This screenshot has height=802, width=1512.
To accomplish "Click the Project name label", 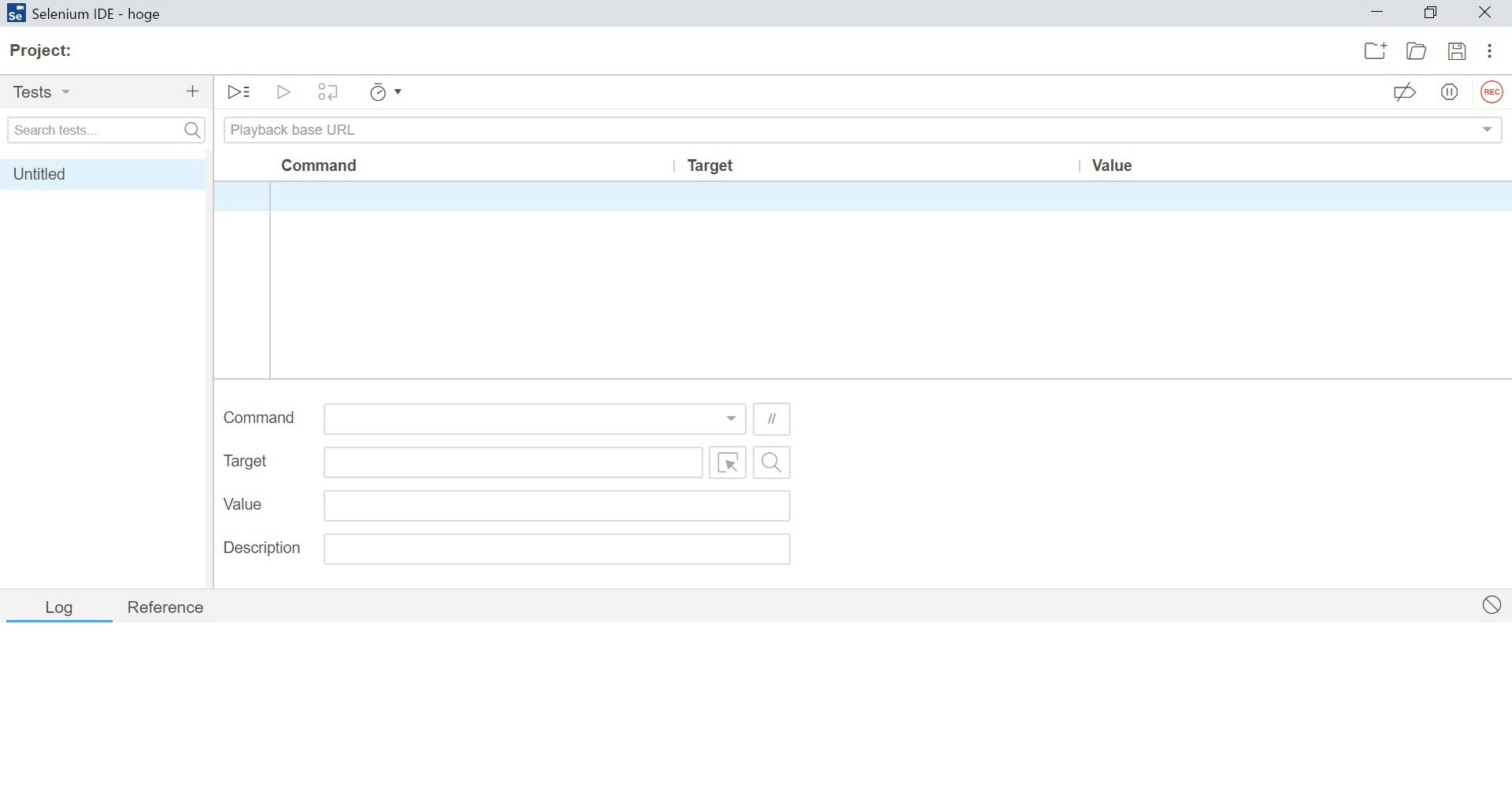I will pyautogui.click(x=41, y=50).
